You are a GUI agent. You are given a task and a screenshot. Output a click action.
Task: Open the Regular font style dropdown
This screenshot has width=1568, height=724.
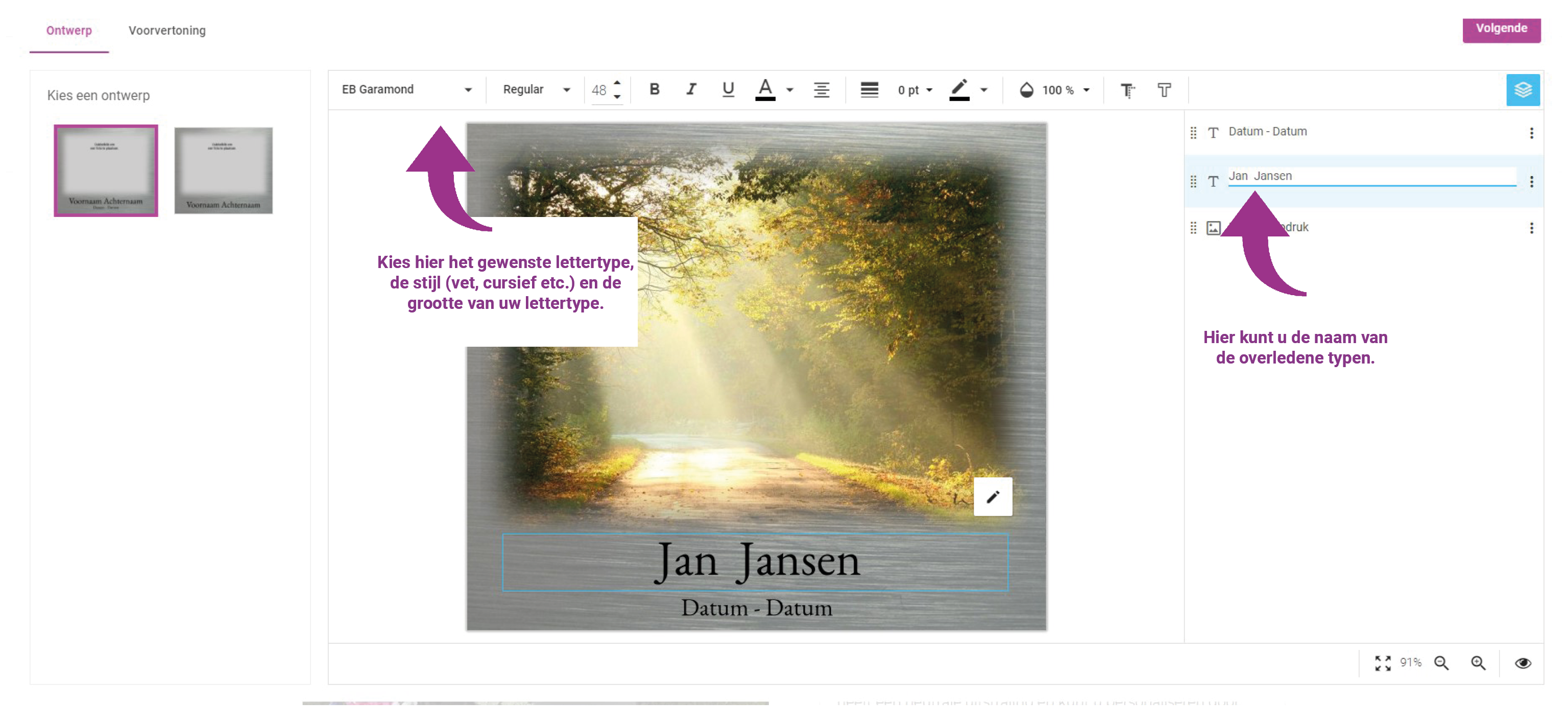536,89
